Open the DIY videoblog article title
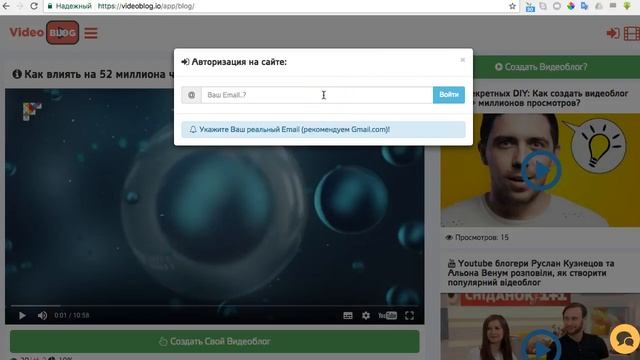 pos(549,98)
